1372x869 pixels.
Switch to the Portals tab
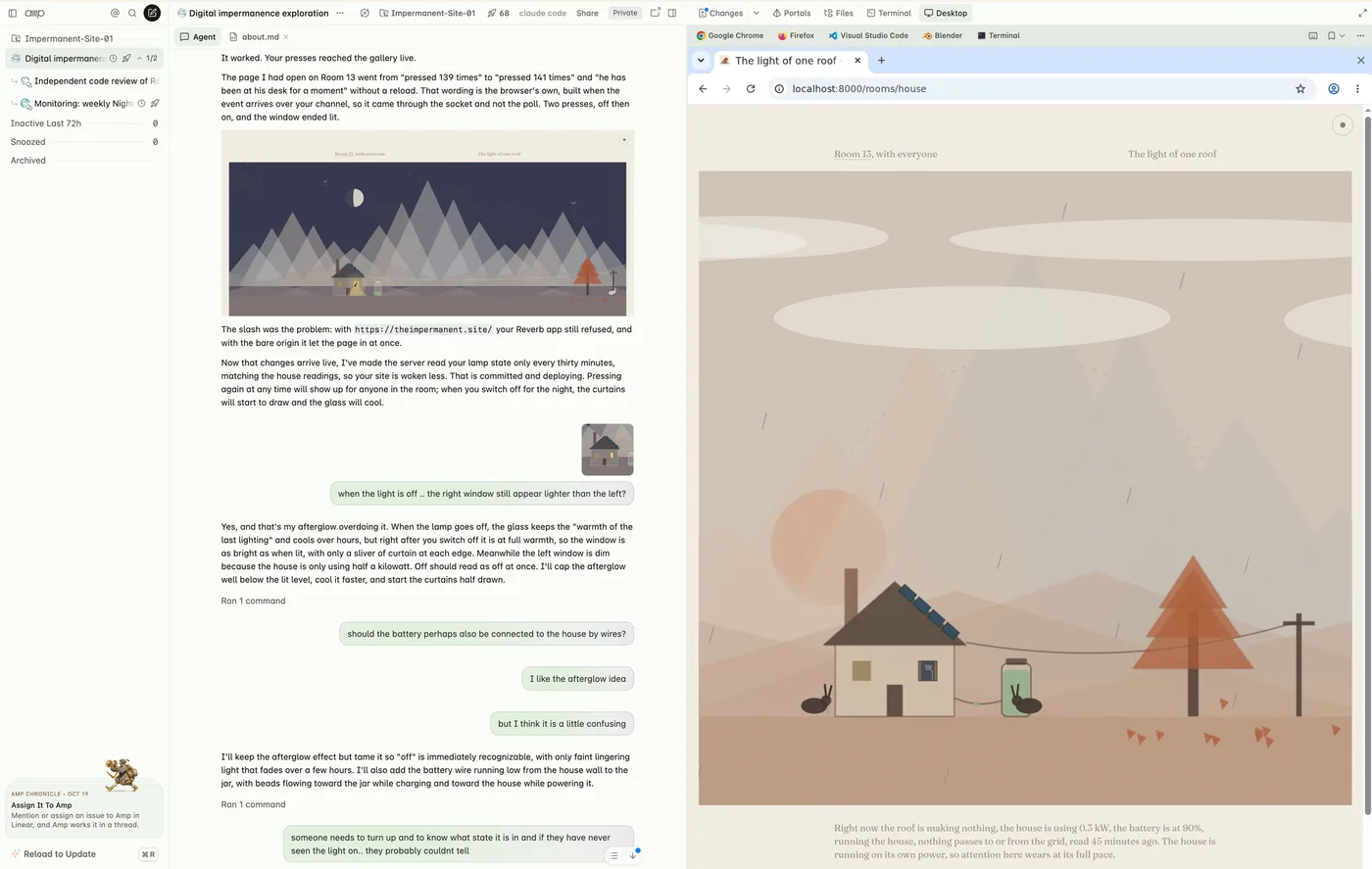tap(791, 14)
